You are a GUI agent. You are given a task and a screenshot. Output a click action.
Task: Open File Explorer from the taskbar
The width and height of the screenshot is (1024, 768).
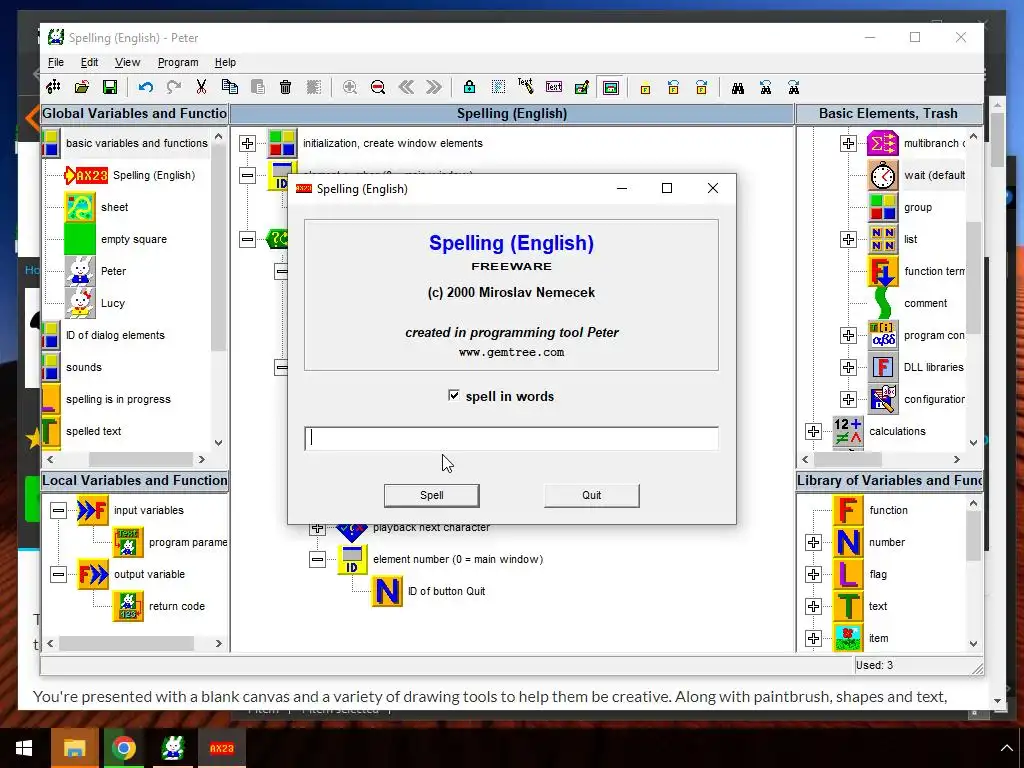tap(74, 748)
